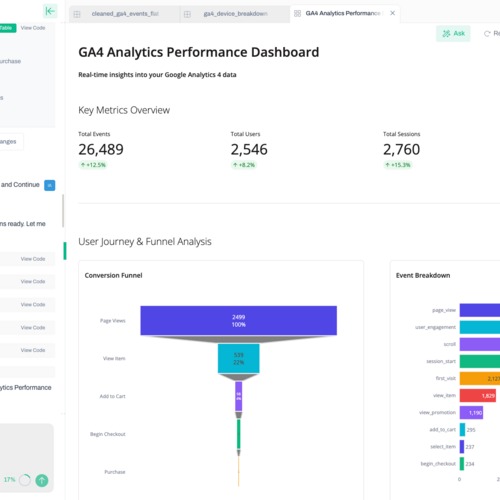Screen dimensions: 500x500
Task: Click the user_engagement bar in Event Breakdown
Action: click(480, 327)
